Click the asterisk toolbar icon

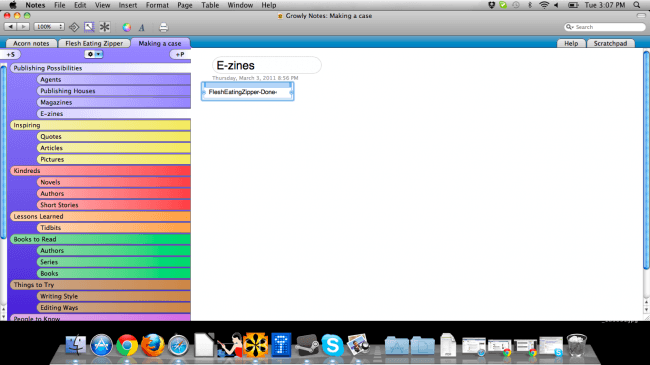point(104,27)
